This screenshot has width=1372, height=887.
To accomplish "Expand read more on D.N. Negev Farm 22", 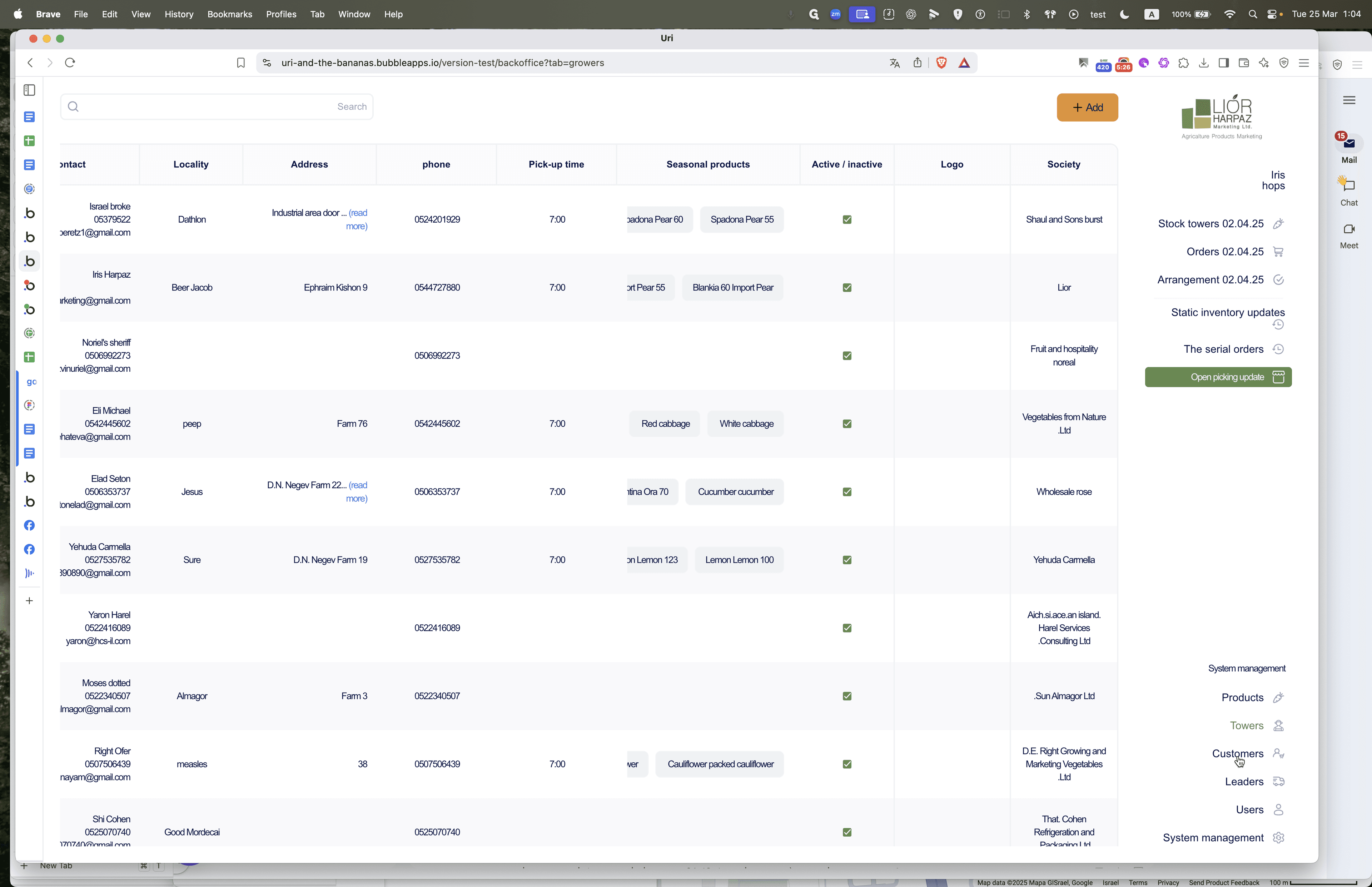I will 357,492.
